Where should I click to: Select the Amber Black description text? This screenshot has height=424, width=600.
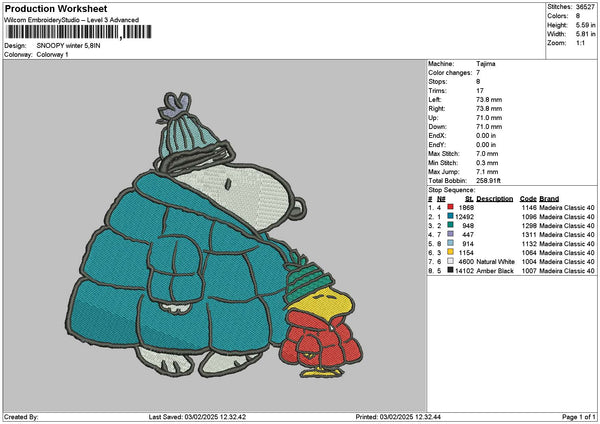pos(495,271)
